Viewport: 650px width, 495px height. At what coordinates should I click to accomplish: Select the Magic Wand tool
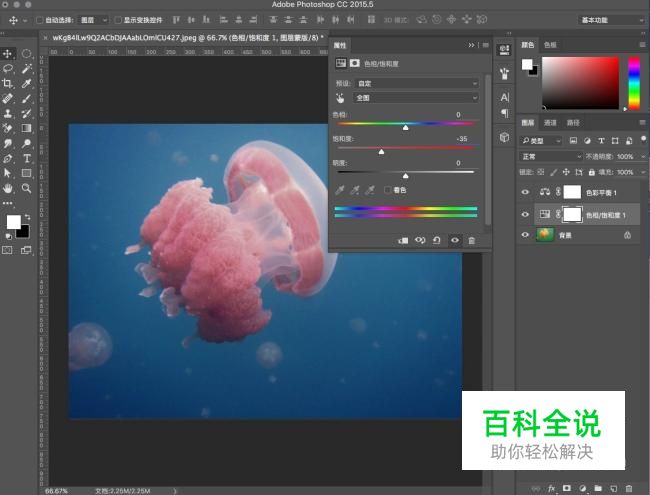pos(27,69)
